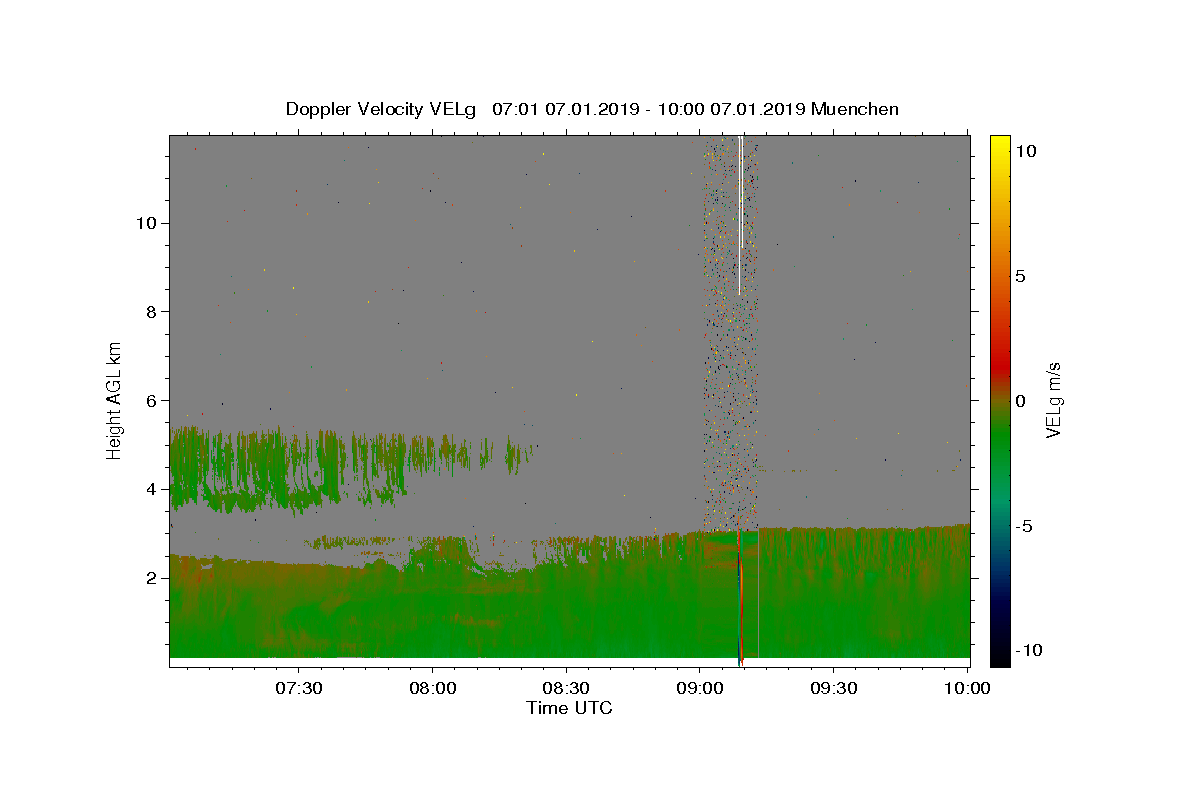Click the 09:00 time tick label

point(700,688)
